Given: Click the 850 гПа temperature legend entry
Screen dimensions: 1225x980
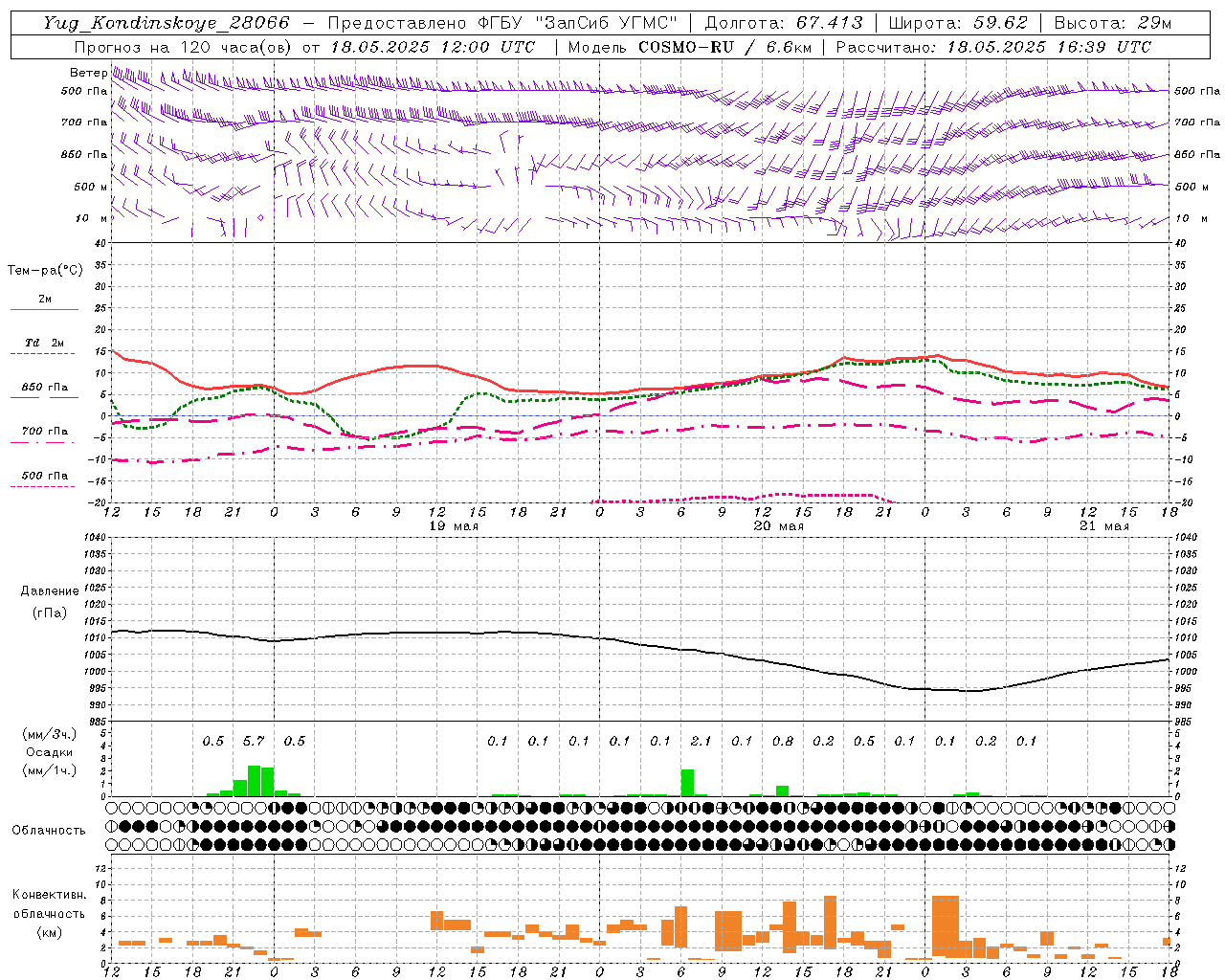Looking at the screenshot, I should point(45,388).
